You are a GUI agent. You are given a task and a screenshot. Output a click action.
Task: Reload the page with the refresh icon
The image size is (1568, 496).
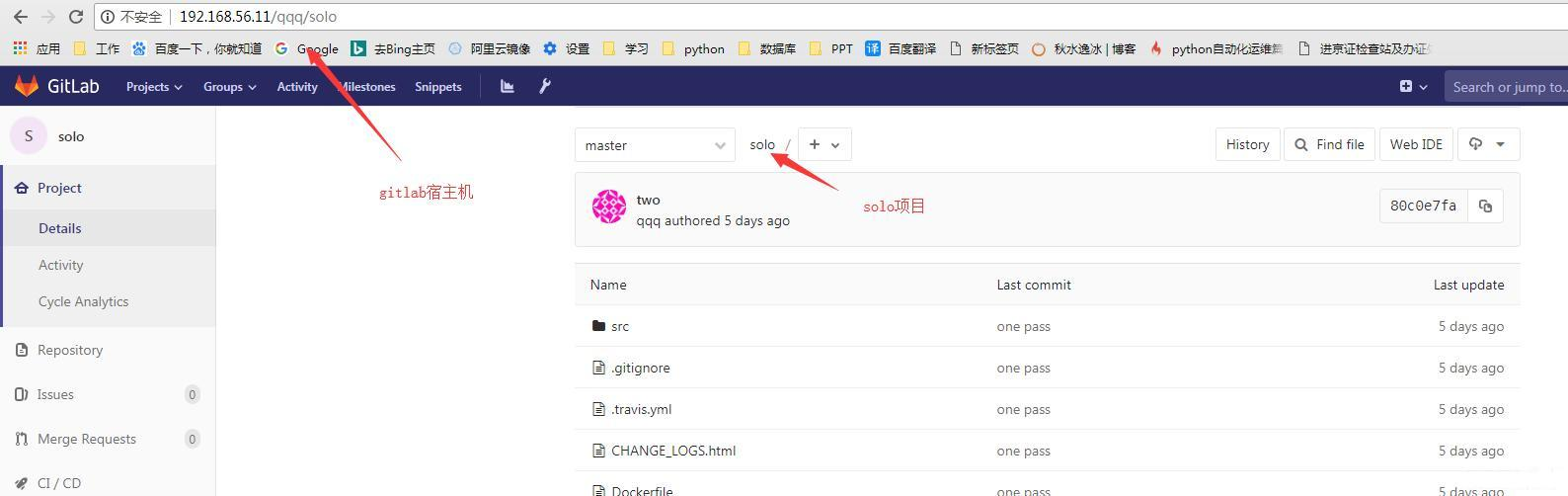76,17
